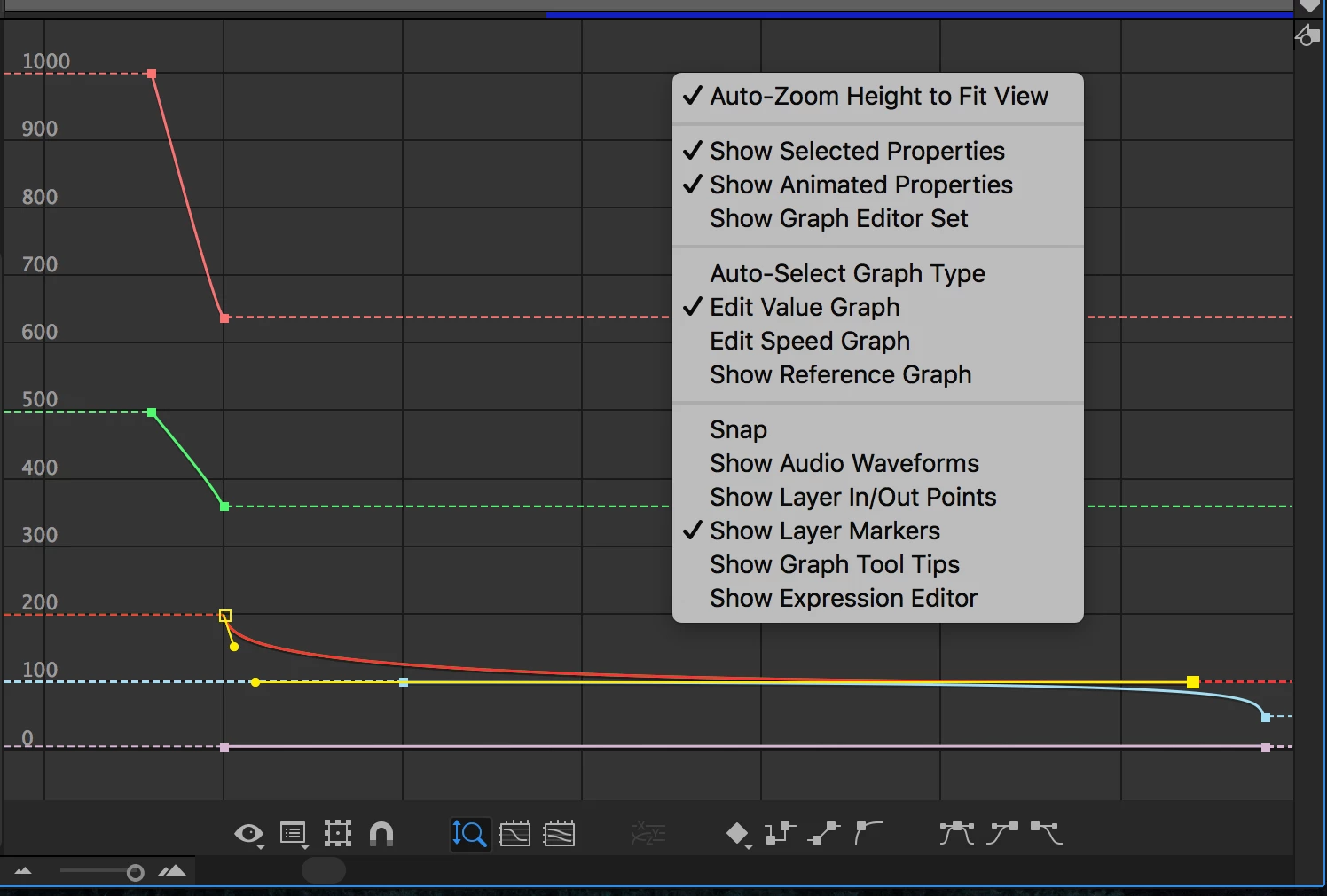Select the light blue keyframe at curve end
Screen dimensions: 1327x896
pyautogui.click(x=1266, y=717)
